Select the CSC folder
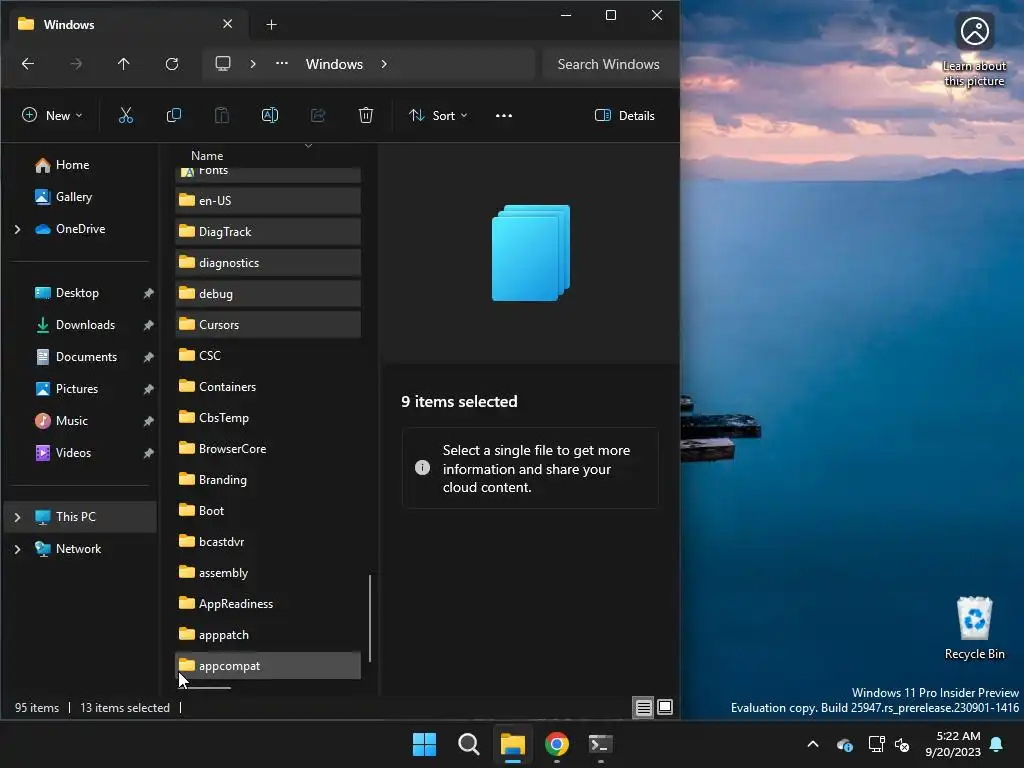The height and width of the screenshot is (768, 1024). [x=268, y=355]
